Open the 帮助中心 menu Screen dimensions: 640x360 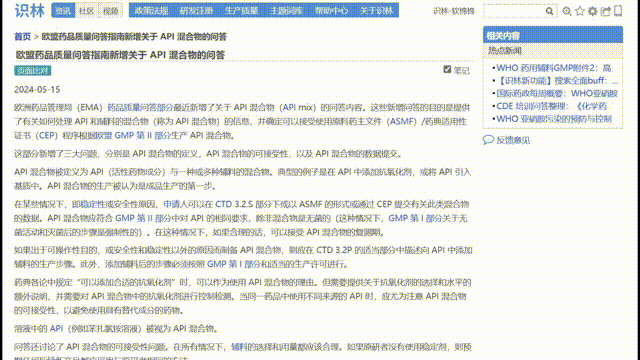point(331,11)
